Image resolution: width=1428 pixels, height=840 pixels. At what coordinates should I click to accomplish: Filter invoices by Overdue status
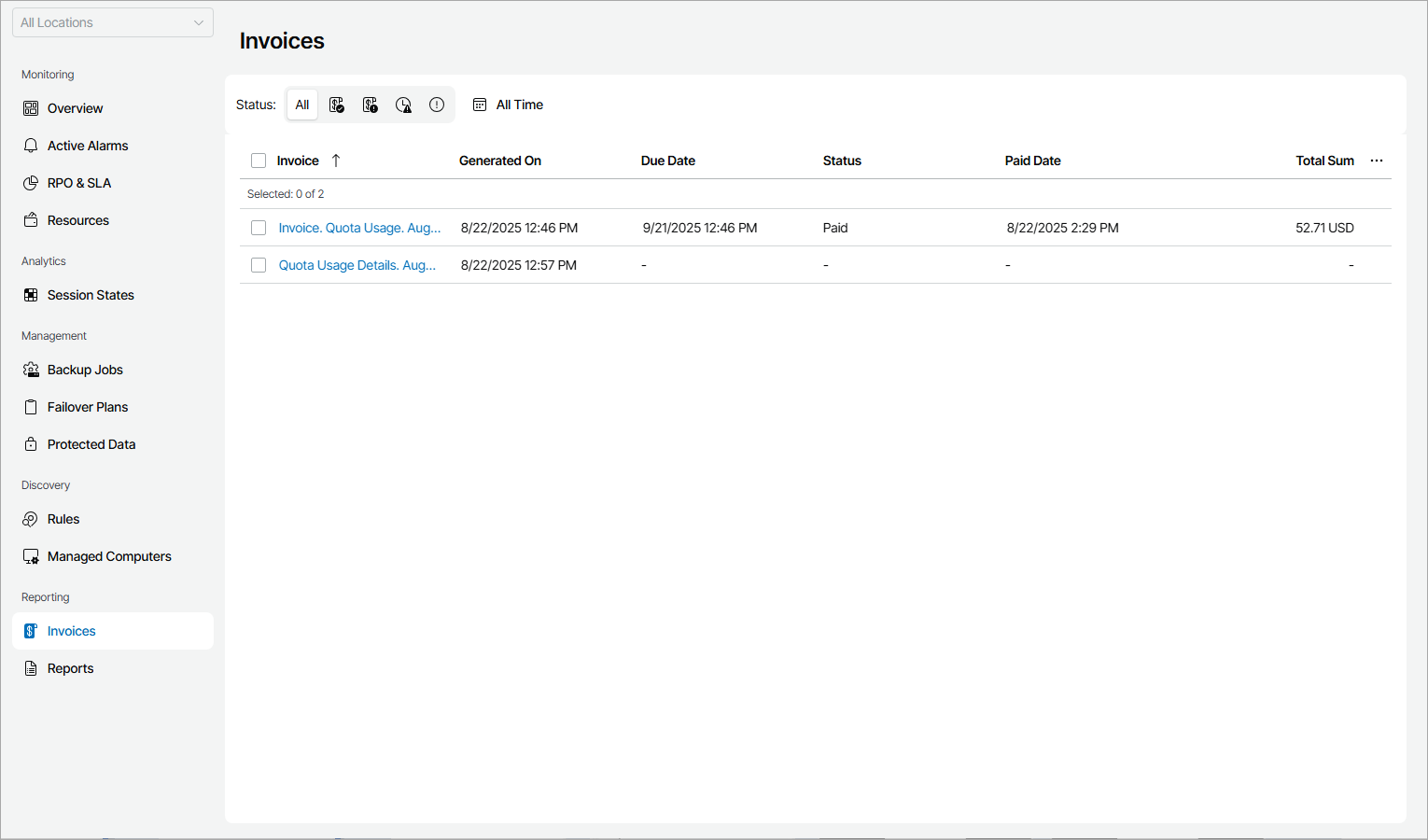click(403, 105)
